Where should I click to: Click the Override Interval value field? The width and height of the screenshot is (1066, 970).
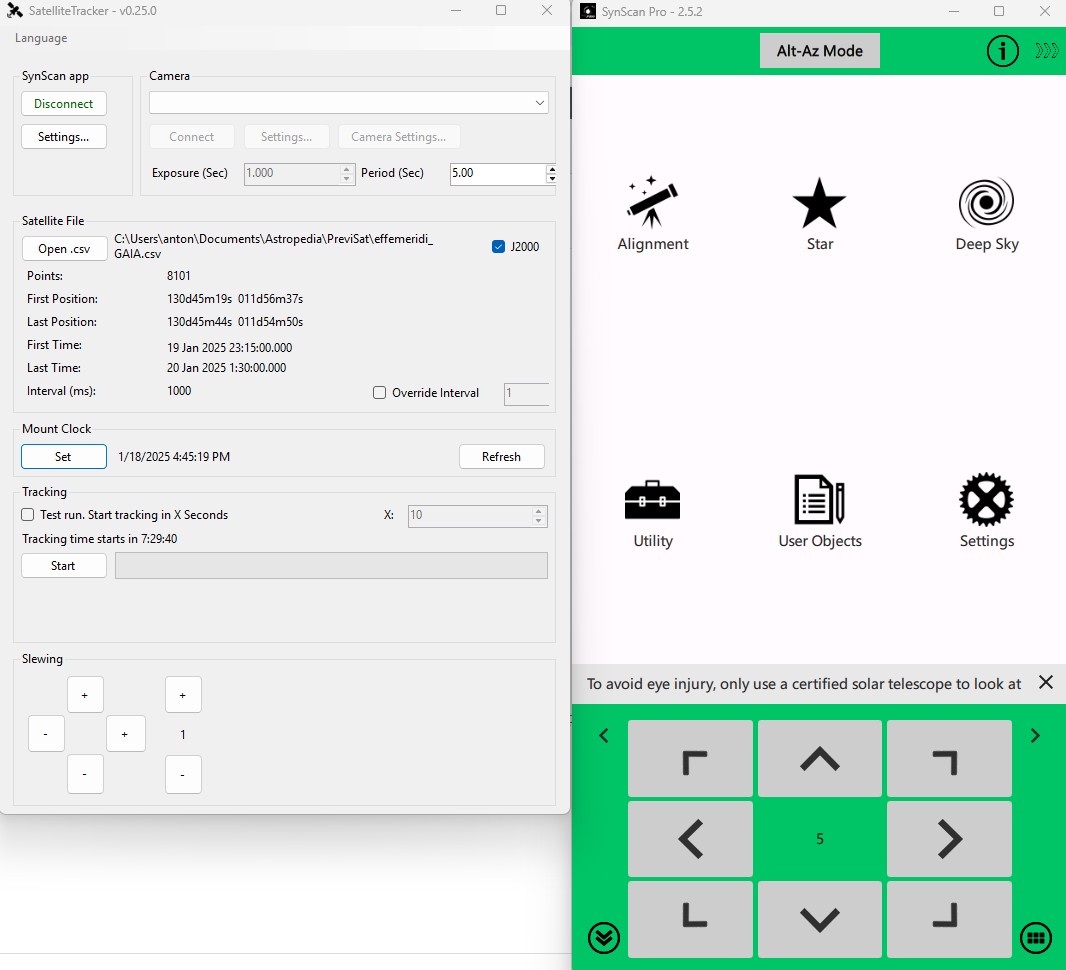pos(526,393)
